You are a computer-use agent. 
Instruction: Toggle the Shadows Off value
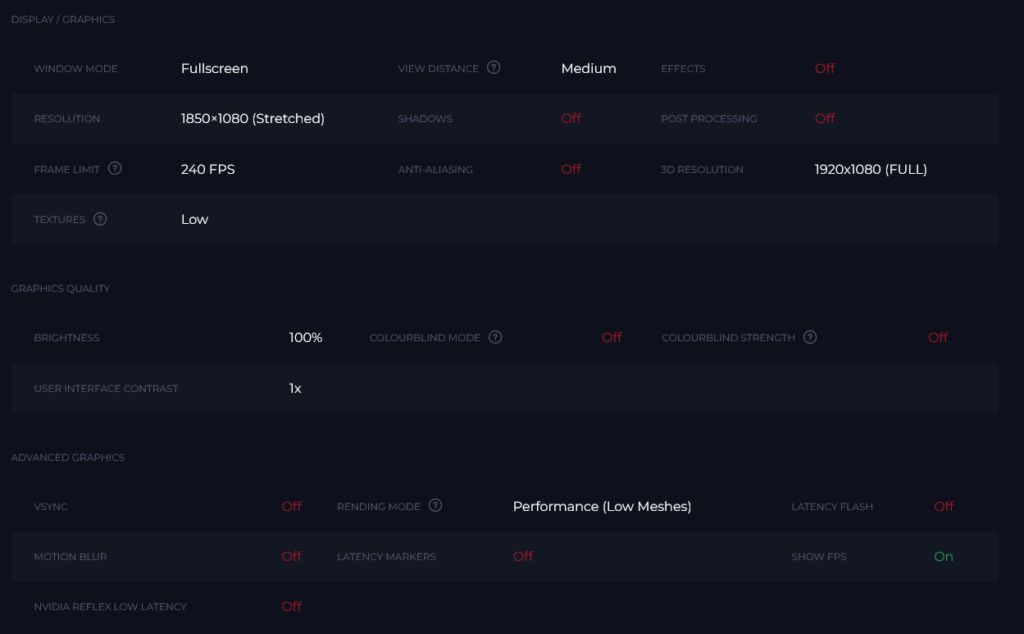coord(571,118)
